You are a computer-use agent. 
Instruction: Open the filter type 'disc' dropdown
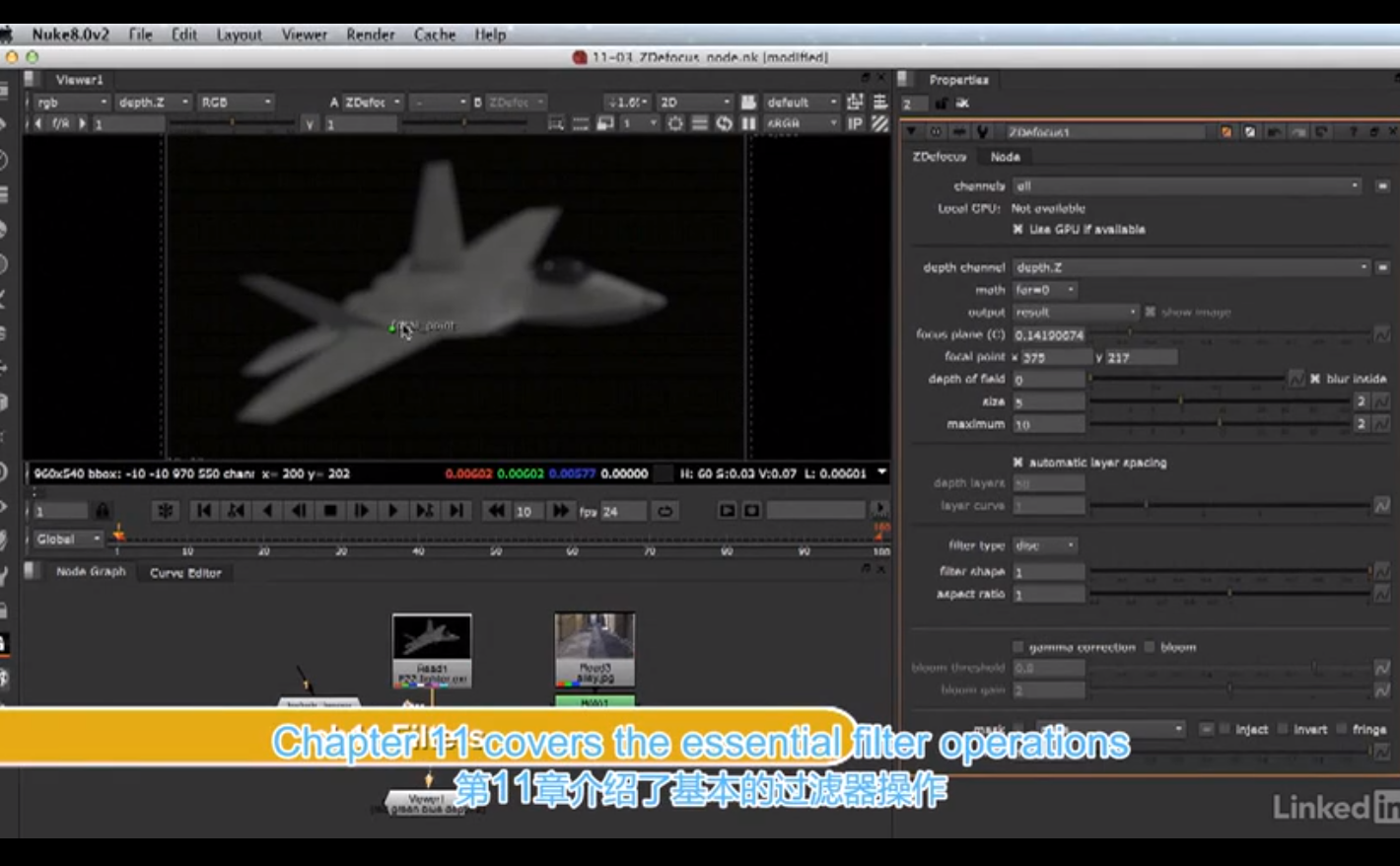pos(1045,545)
